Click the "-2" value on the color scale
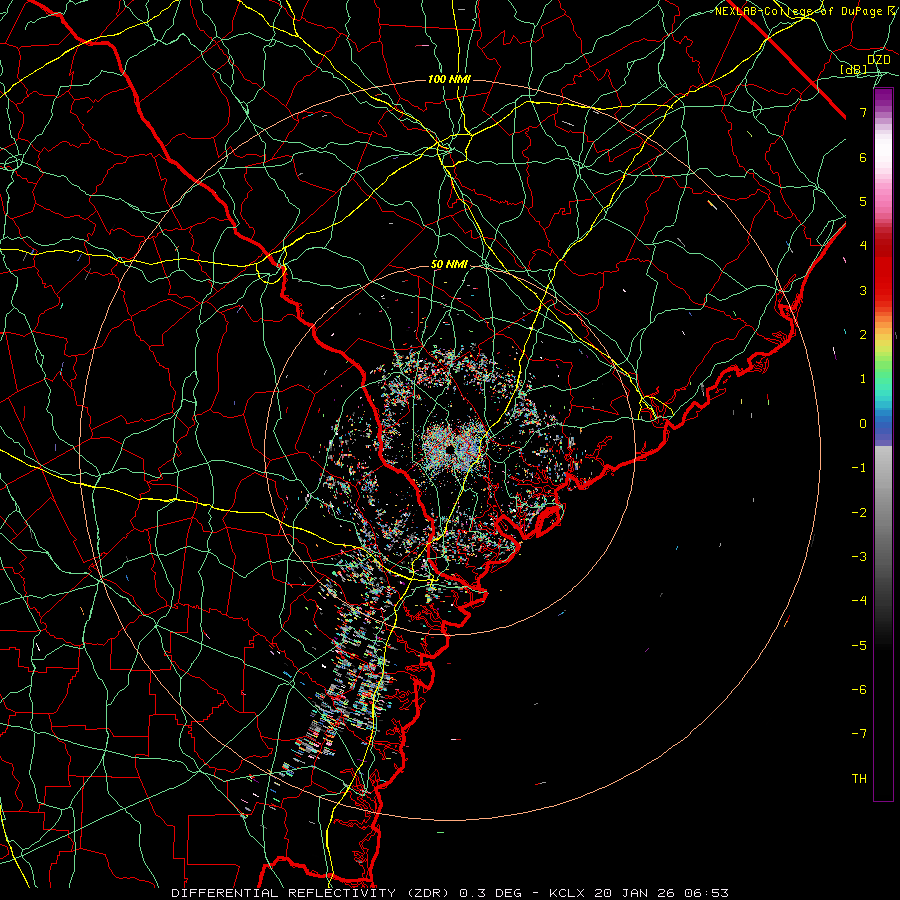Image resolution: width=900 pixels, height=900 pixels. tap(859, 513)
